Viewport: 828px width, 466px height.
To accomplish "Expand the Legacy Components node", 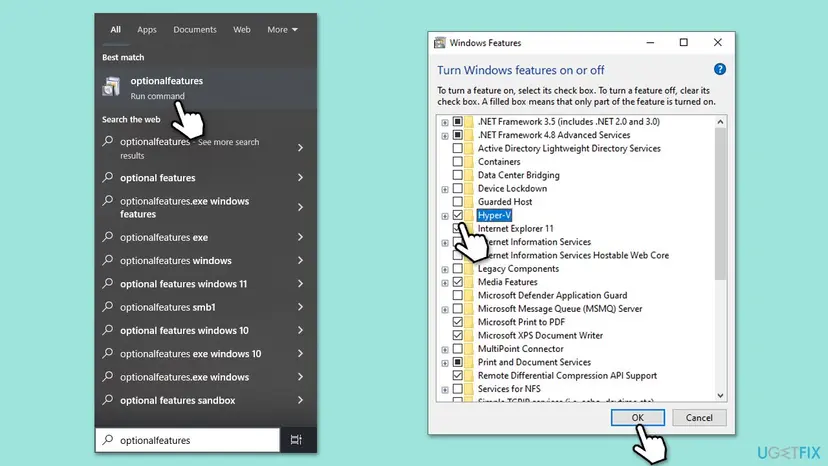I will [x=445, y=269].
